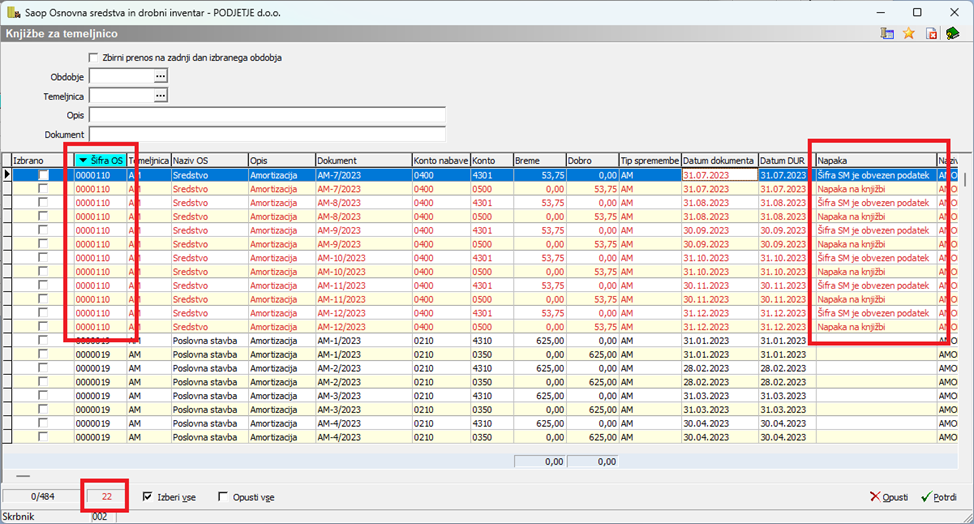Screen dimensions: 974x524
Task: Enable Zbirni prenos na zadnji dan checkbox
Action: pos(94,57)
